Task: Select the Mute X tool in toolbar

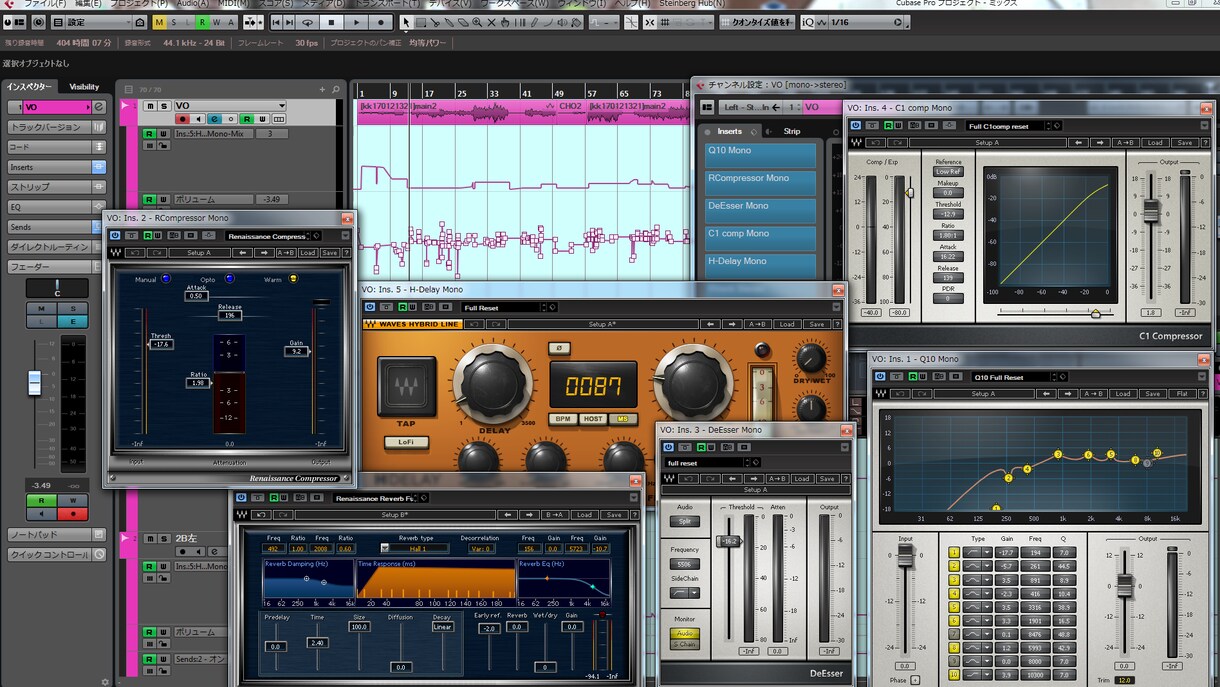Action: (492, 22)
